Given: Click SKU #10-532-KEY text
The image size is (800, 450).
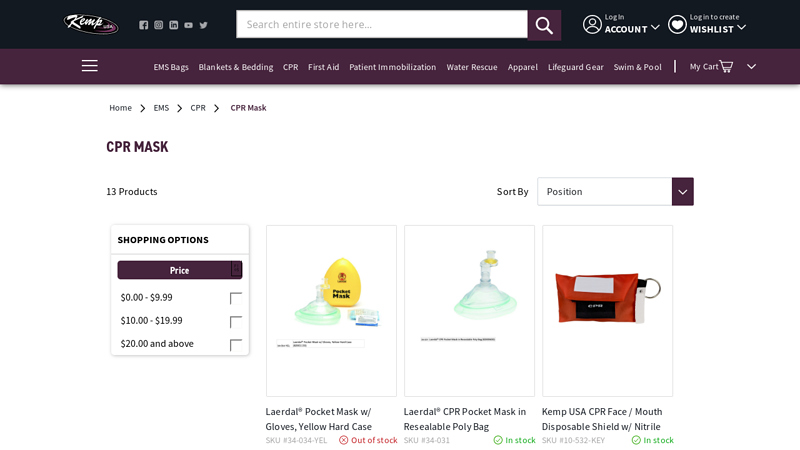Looking at the screenshot, I should click(573, 440).
